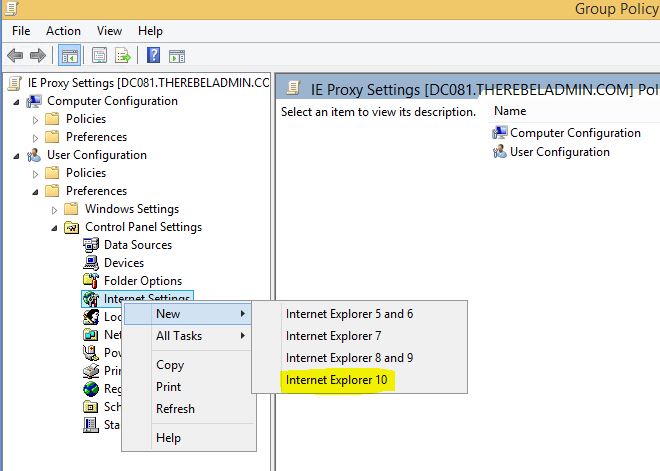The height and width of the screenshot is (471, 660).
Task: Expand Policies under Computer Configuration
Action: point(35,120)
